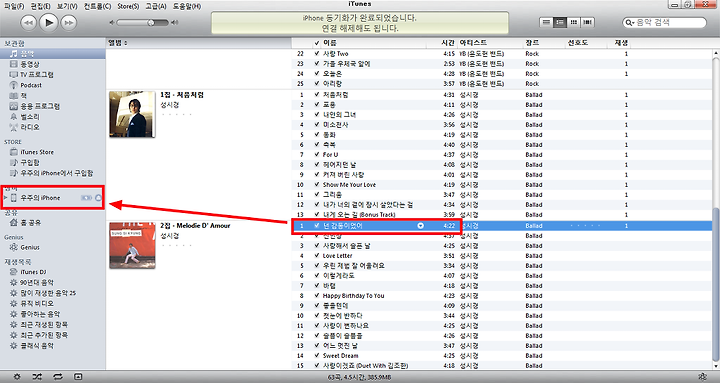Switch to Cover Flow view

pos(587,22)
